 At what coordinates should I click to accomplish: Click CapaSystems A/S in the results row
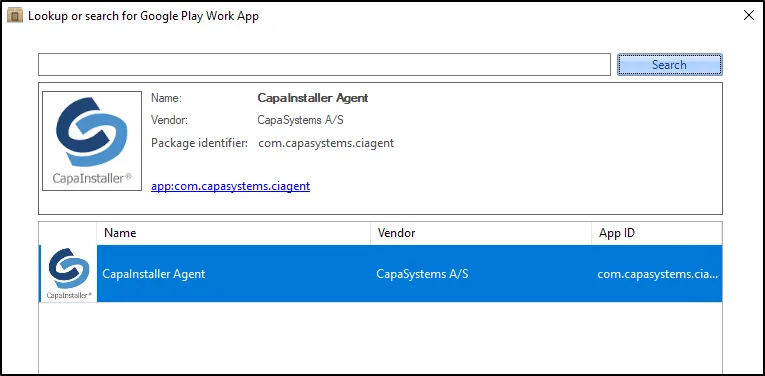click(x=422, y=274)
